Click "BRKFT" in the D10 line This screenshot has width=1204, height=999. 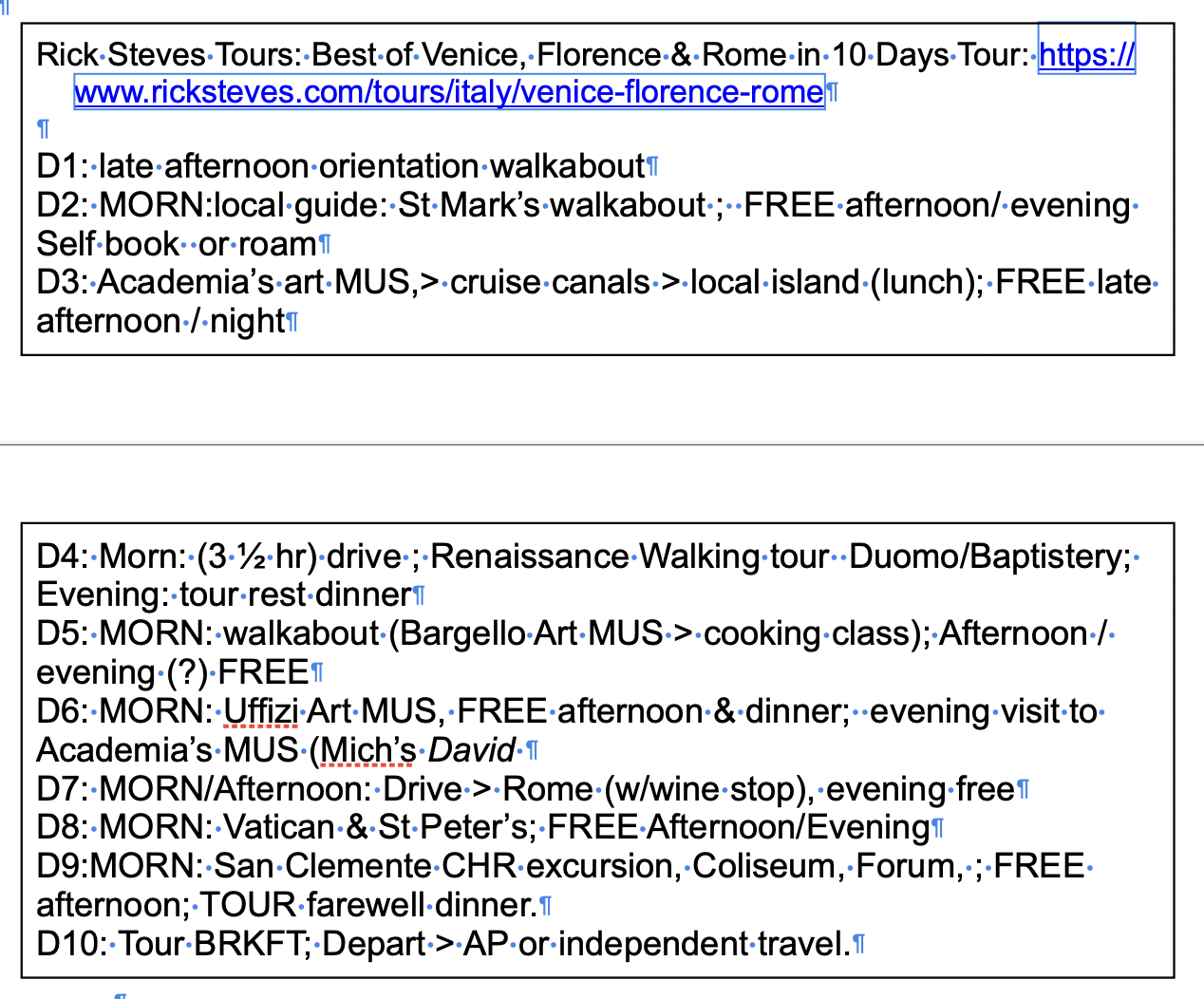click(x=247, y=944)
